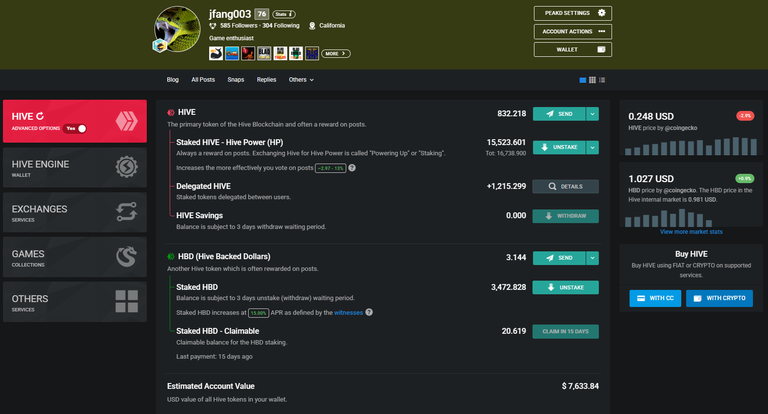Switch to the Snaps tab
The image size is (768, 414).
[236, 79]
